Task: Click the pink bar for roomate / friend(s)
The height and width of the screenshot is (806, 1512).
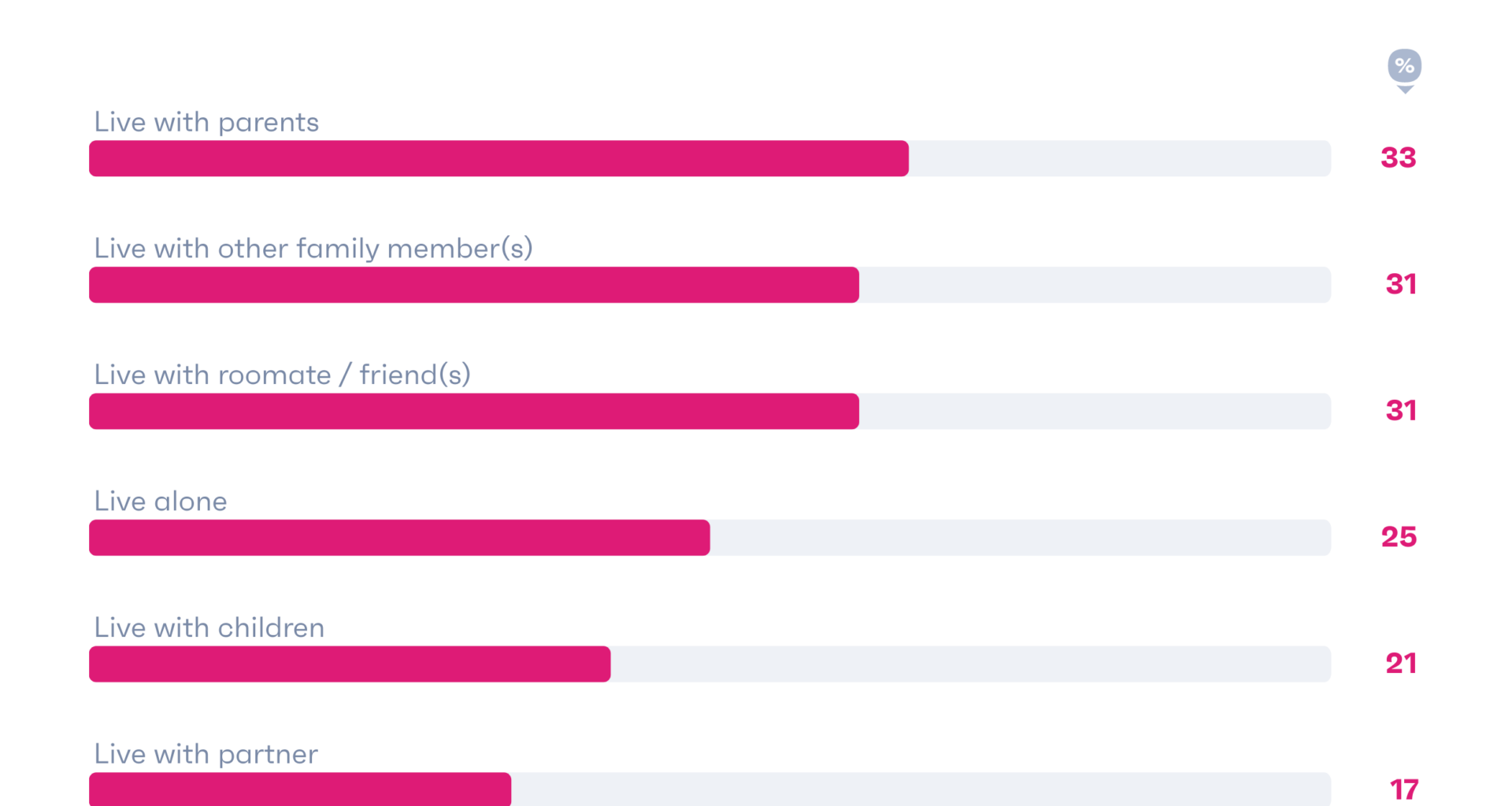Action: click(x=473, y=411)
